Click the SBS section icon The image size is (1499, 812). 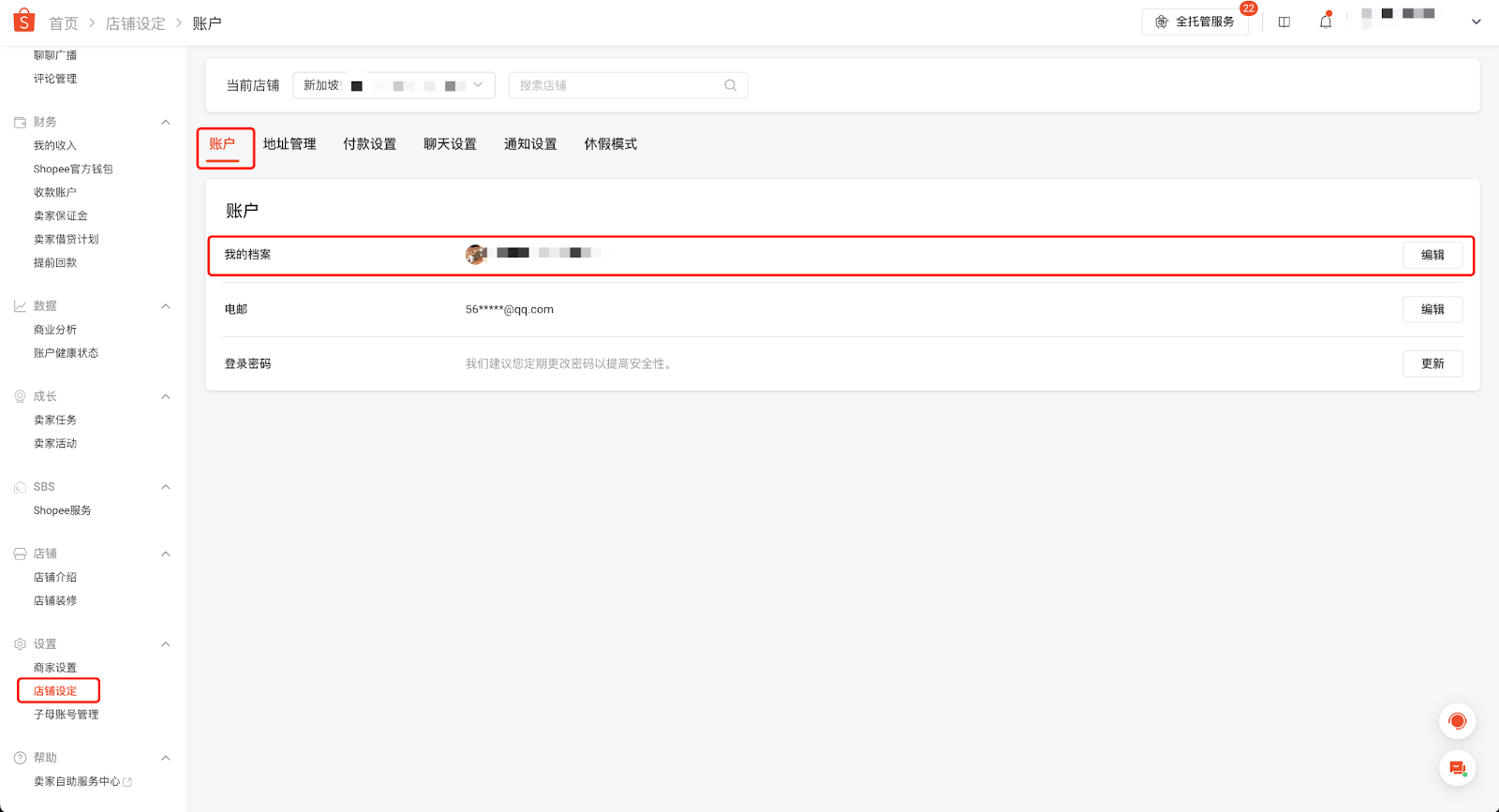click(x=20, y=487)
